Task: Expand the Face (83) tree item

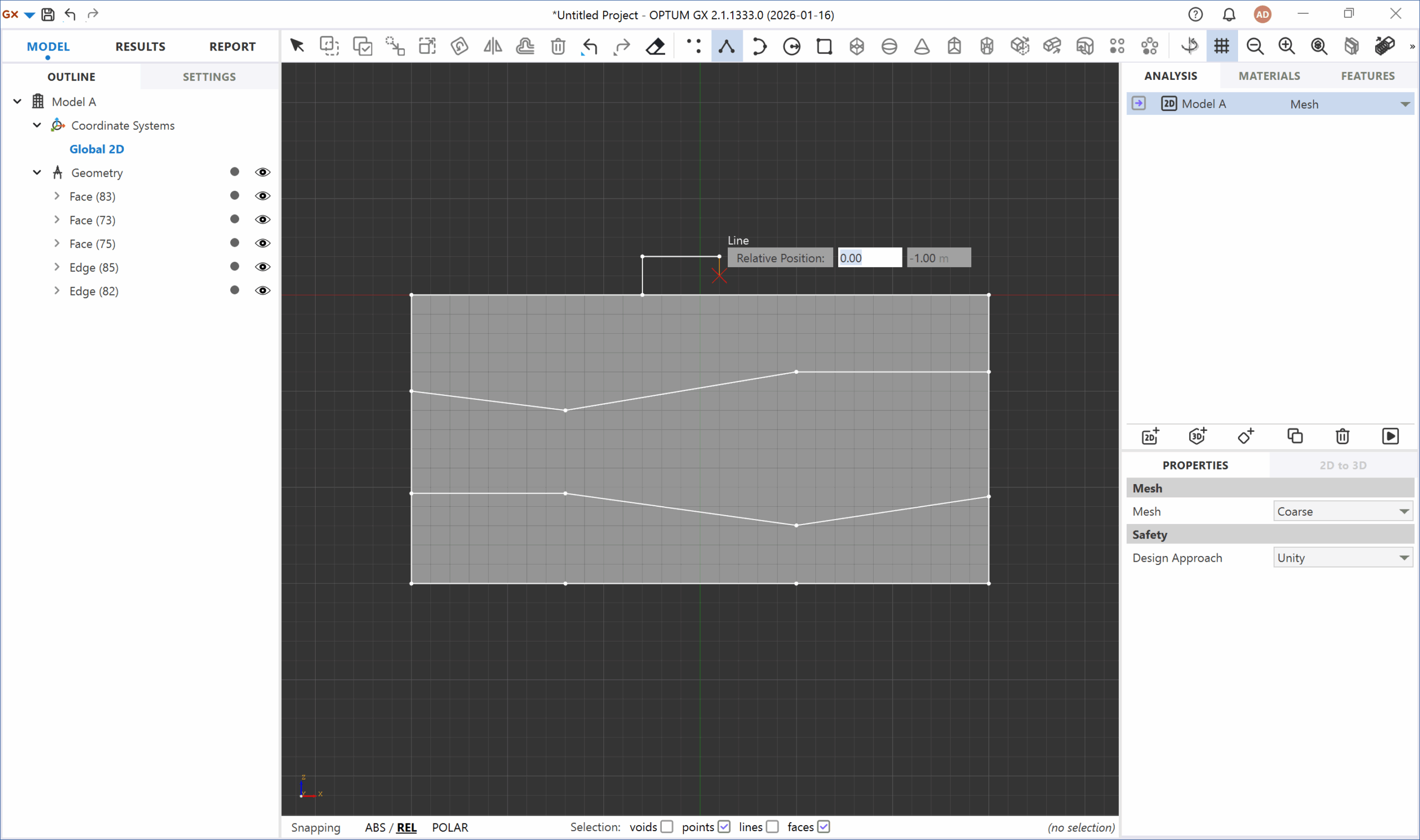Action: click(x=57, y=196)
